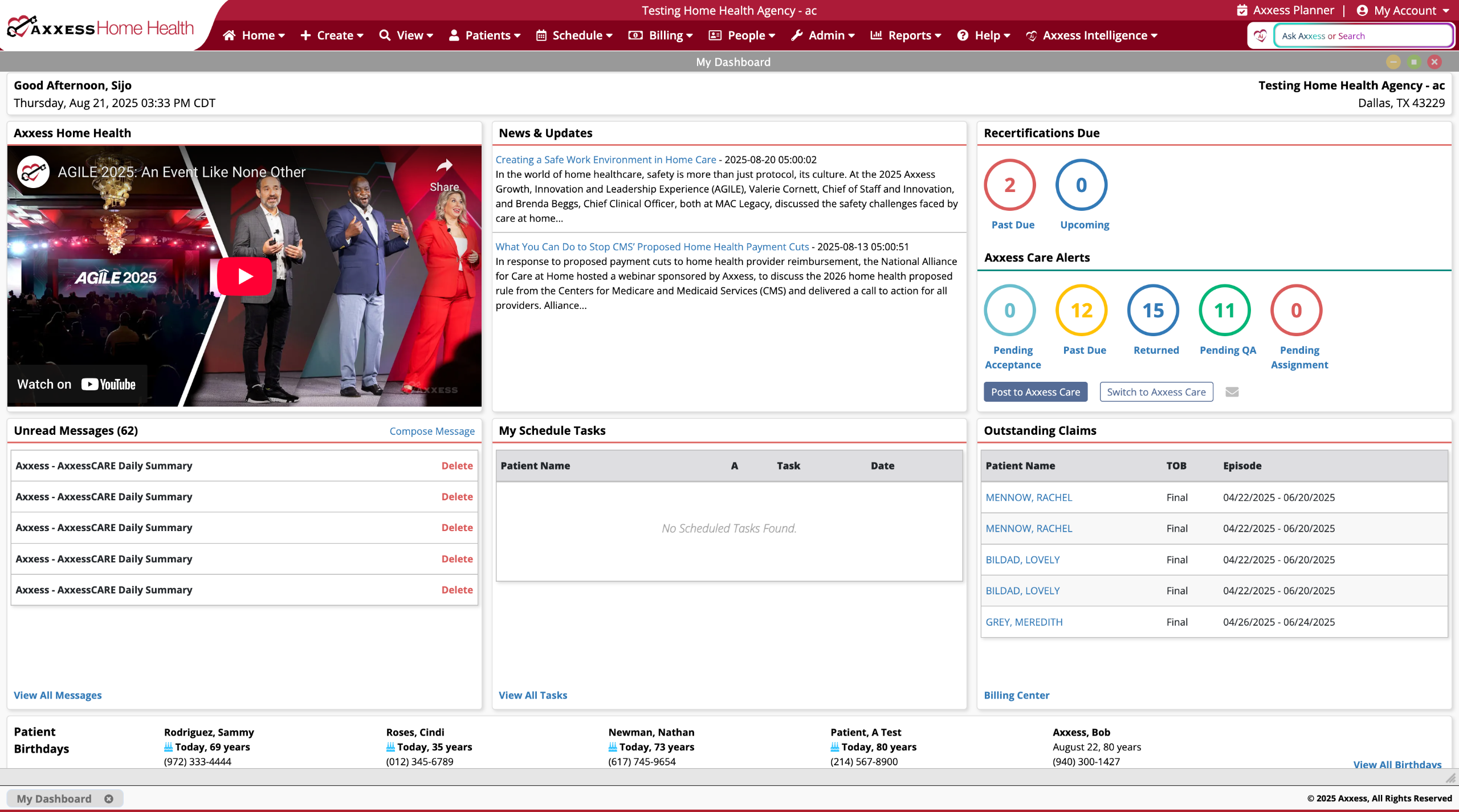Open the Past Due care alerts circle showing 12
The image size is (1459, 812).
(x=1081, y=310)
